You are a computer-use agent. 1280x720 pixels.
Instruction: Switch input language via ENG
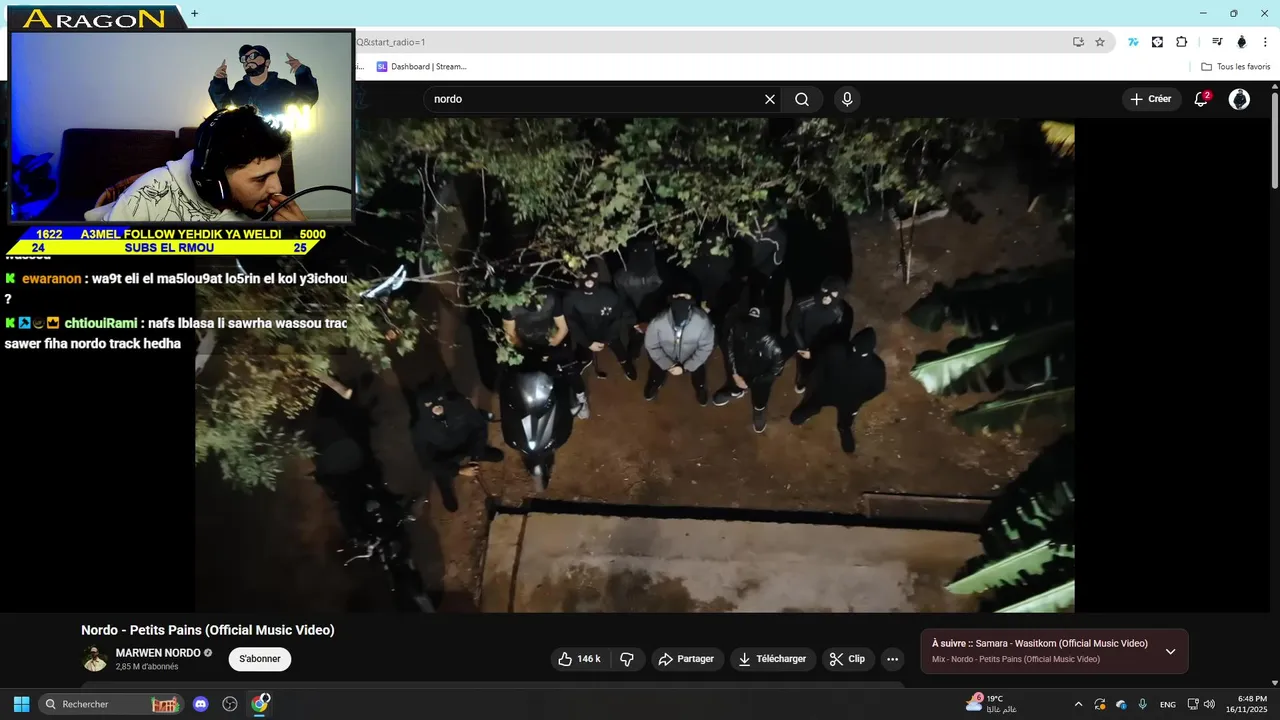pos(1168,704)
